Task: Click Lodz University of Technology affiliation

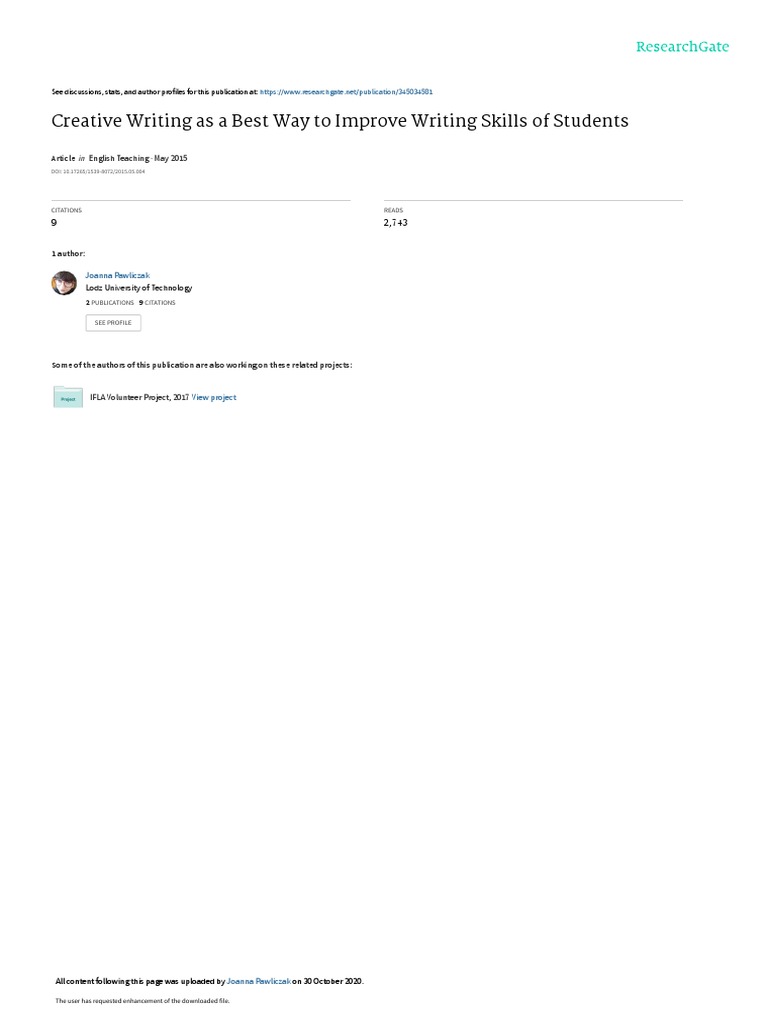Action: (139, 288)
